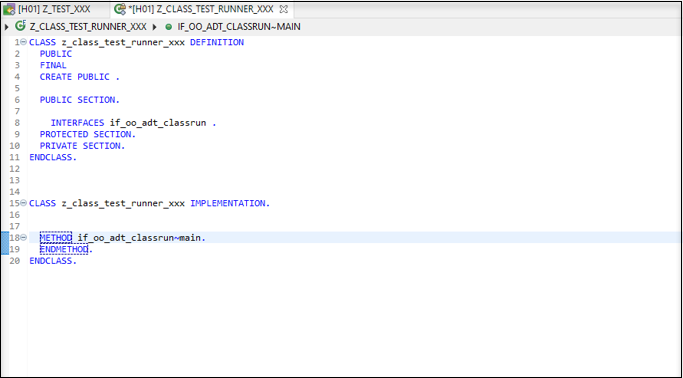Screen dimensions: 683x378
Task: Click the DEFINITION keyword on line 1
Action: (x=217, y=42)
